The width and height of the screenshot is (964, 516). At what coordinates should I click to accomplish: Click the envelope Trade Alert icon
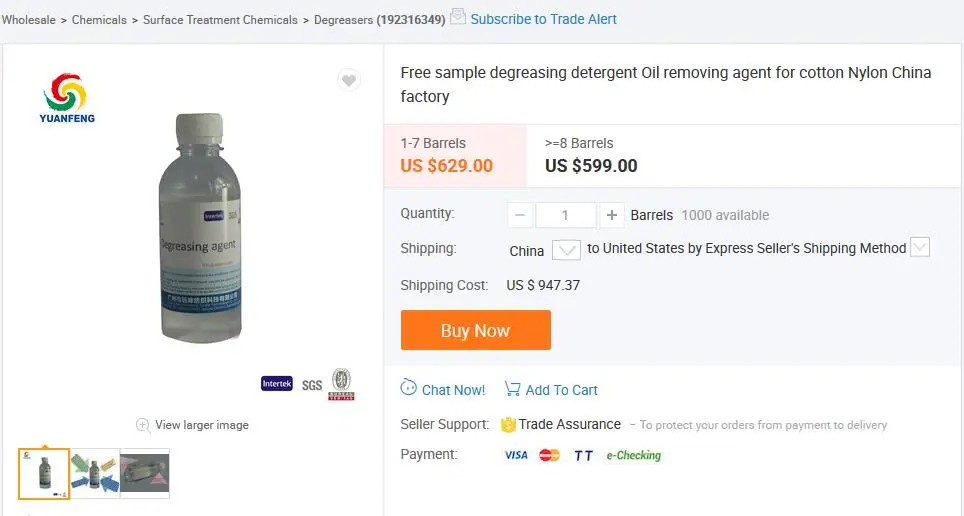[458, 17]
